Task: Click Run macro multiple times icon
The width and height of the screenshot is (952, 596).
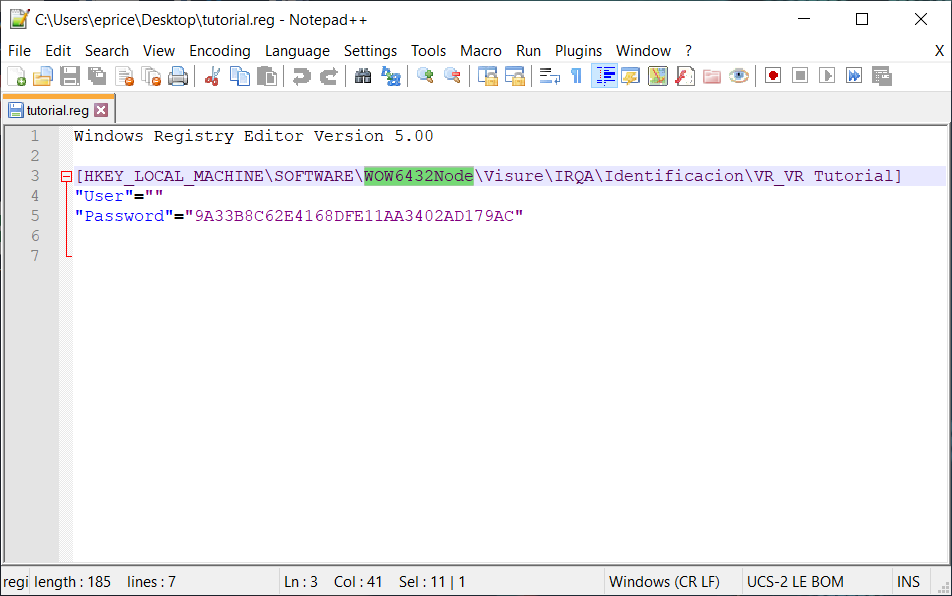Action: (854, 76)
